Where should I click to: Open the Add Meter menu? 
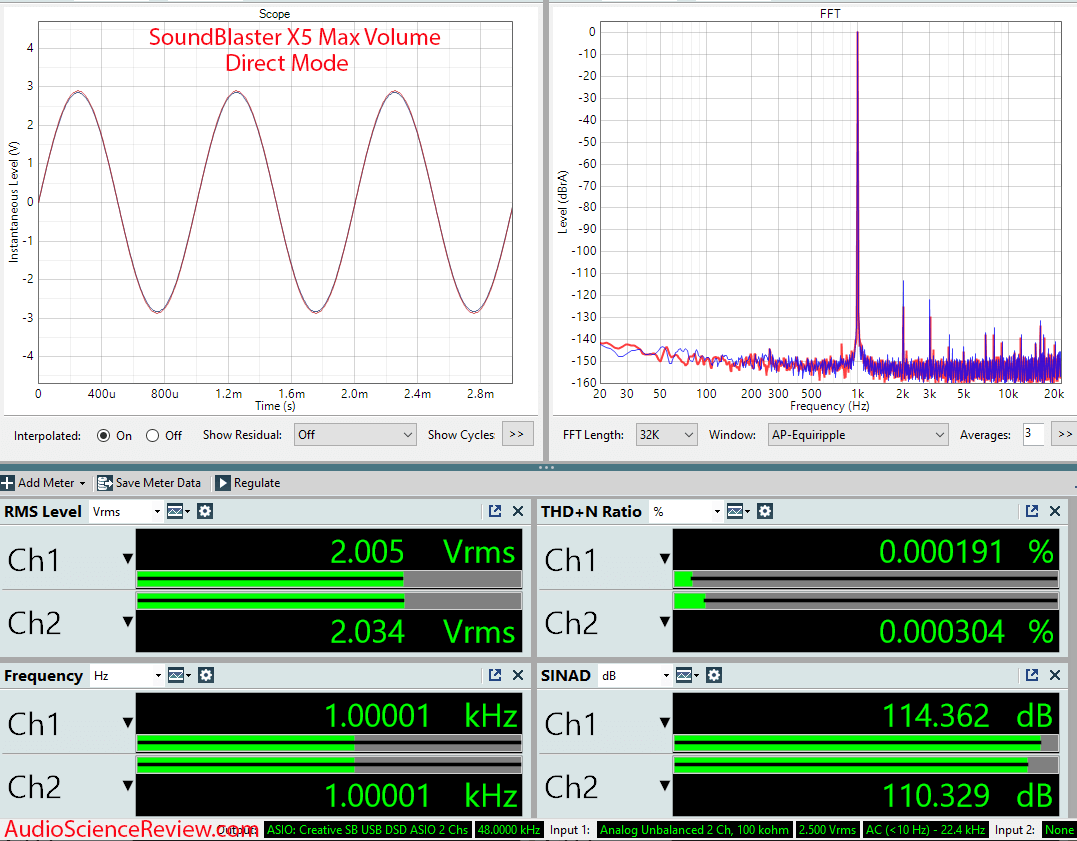[43, 483]
